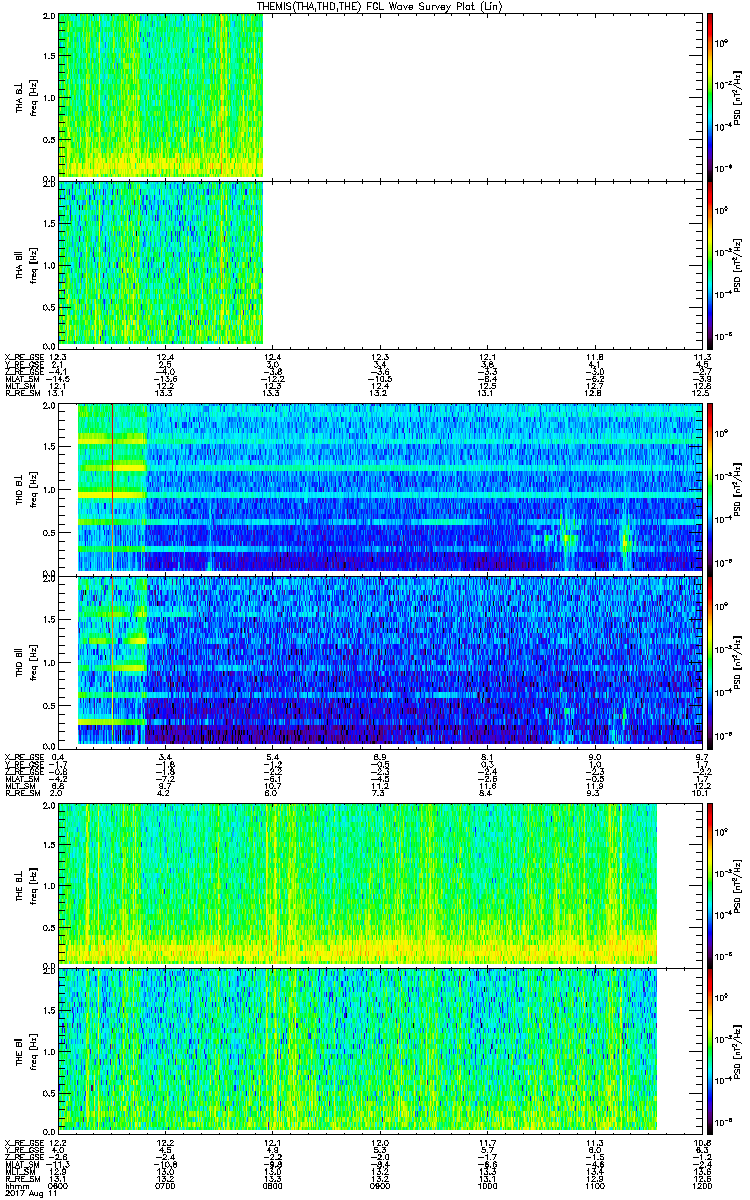
Task: Click the THA BL spectrogram panel
Action: [378, 96]
